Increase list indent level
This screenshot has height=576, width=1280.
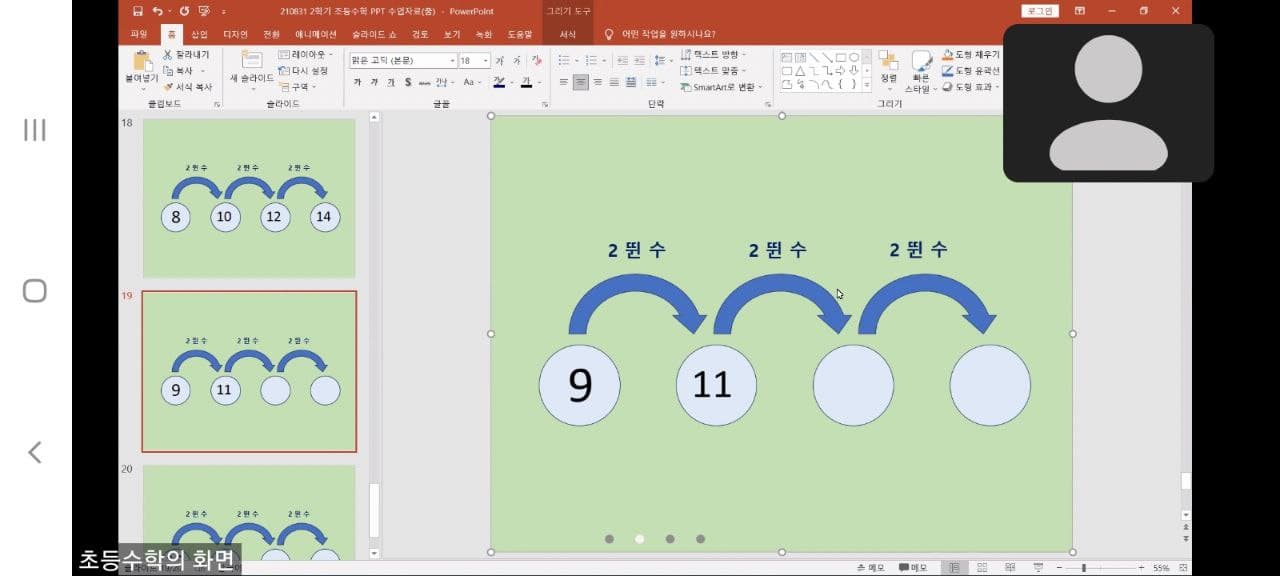click(x=639, y=61)
